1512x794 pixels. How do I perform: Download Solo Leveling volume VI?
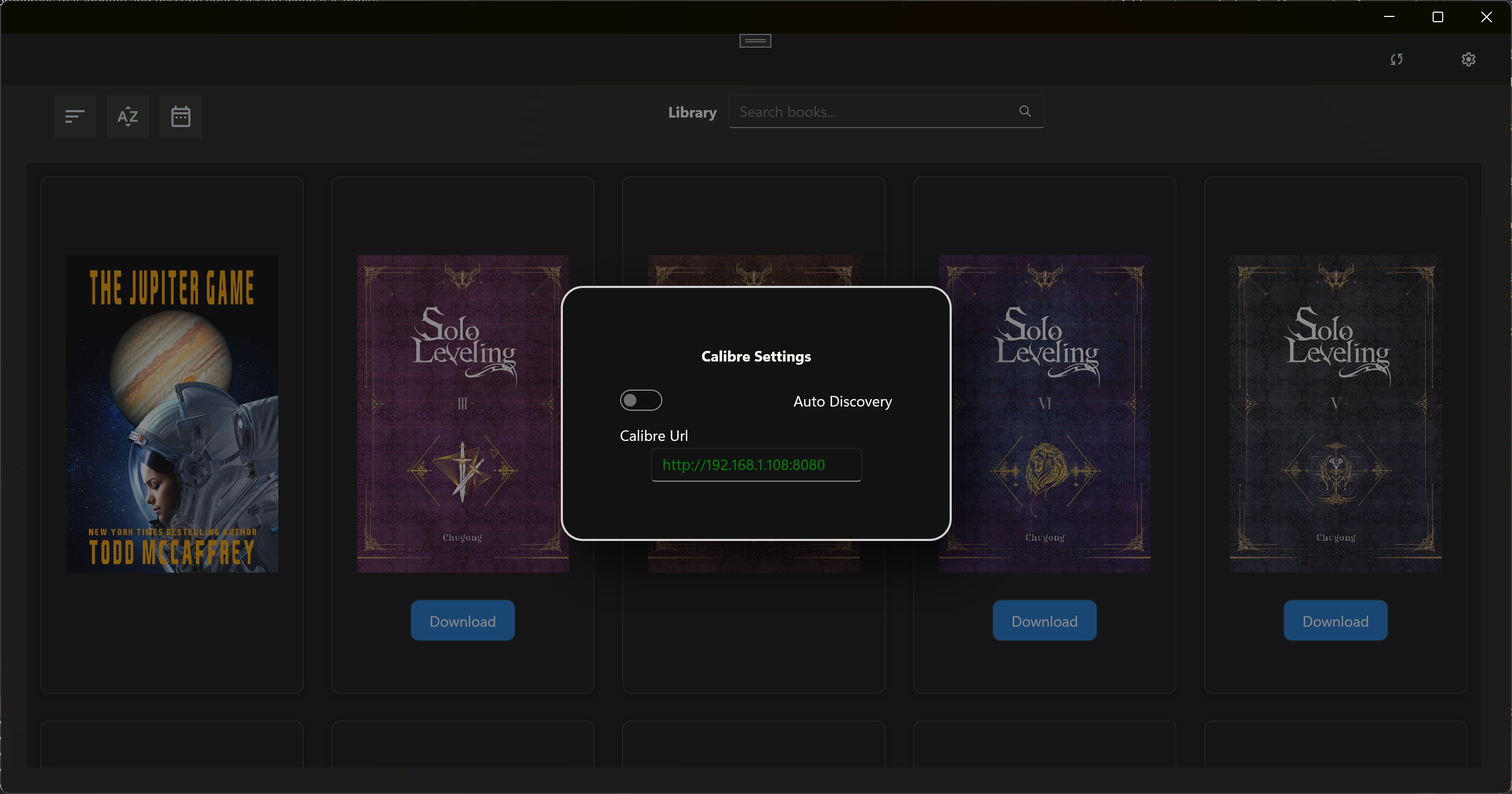tap(1045, 620)
